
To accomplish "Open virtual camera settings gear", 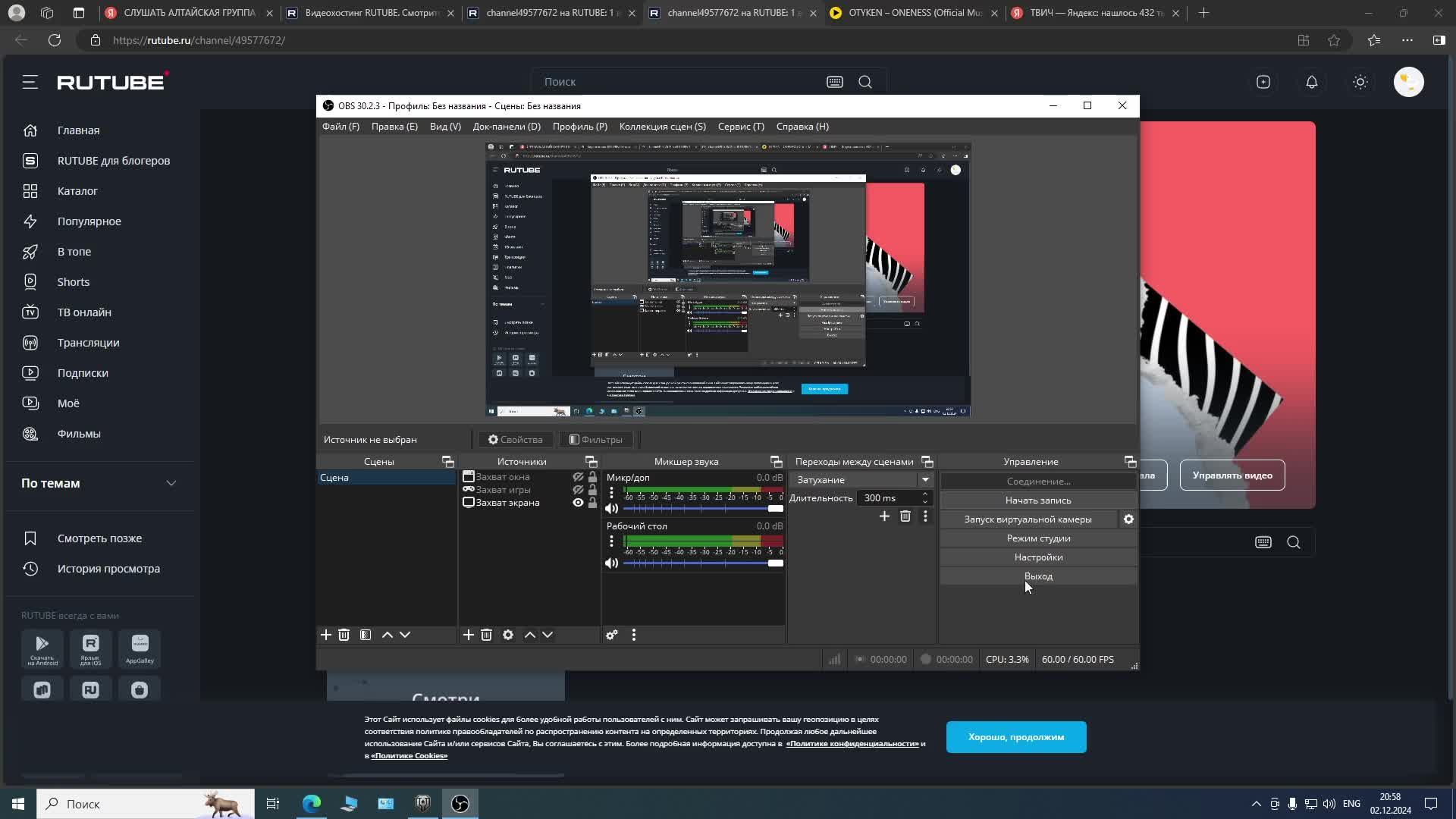I will [1128, 519].
